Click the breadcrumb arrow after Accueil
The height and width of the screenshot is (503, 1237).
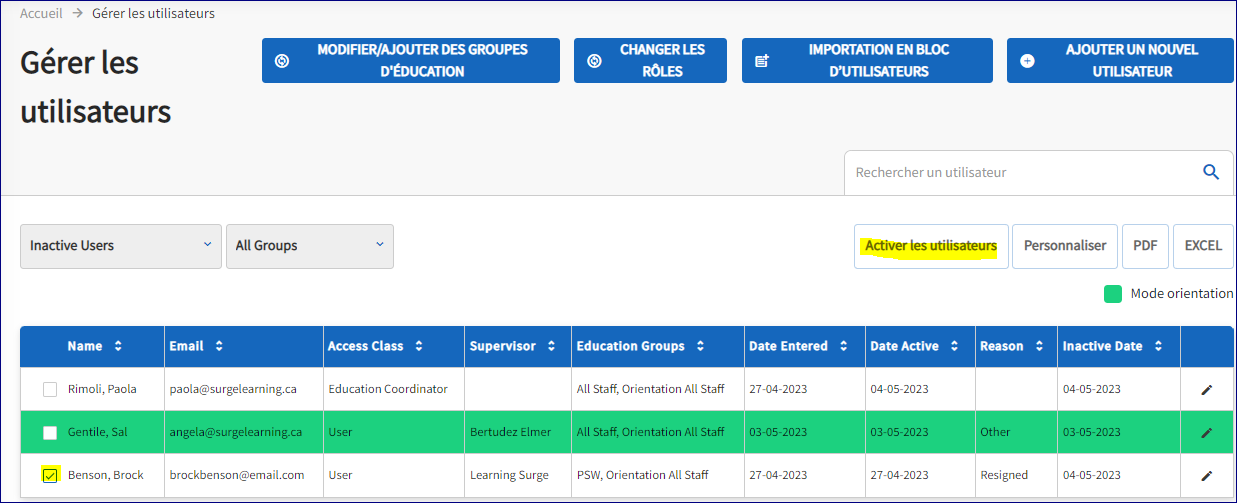(x=77, y=13)
